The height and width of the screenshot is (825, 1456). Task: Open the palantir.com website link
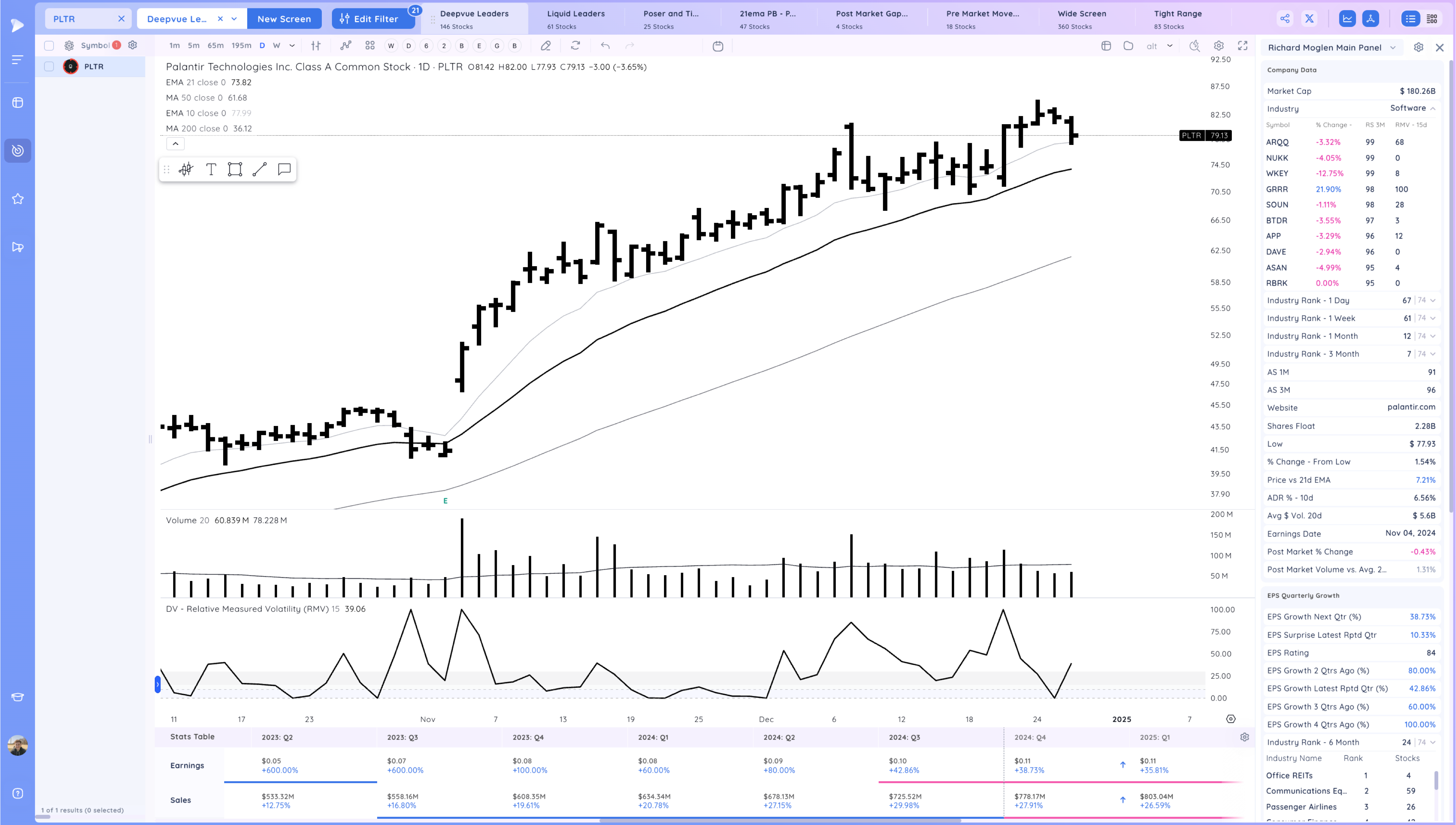click(x=1411, y=407)
